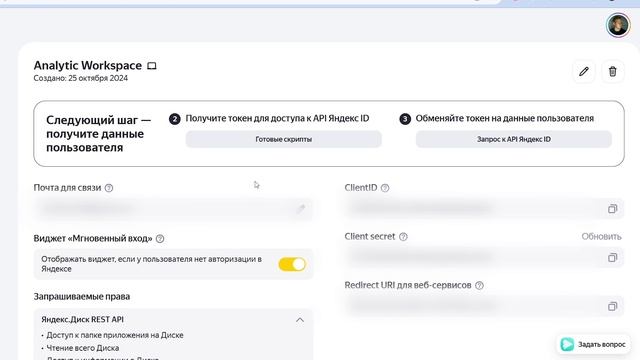Show help for Почта для связи

(x=109, y=188)
